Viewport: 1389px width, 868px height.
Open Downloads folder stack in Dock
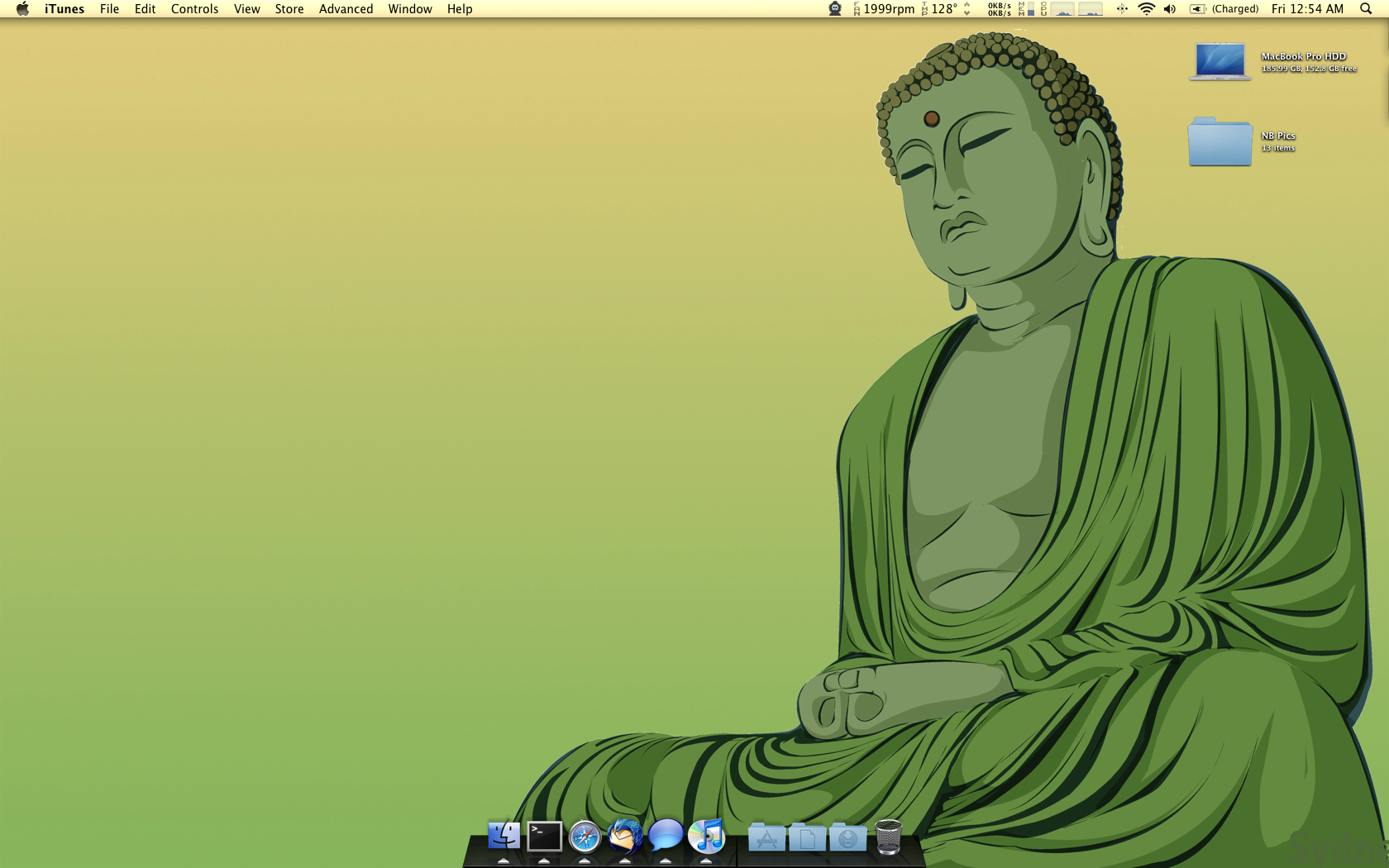click(847, 837)
